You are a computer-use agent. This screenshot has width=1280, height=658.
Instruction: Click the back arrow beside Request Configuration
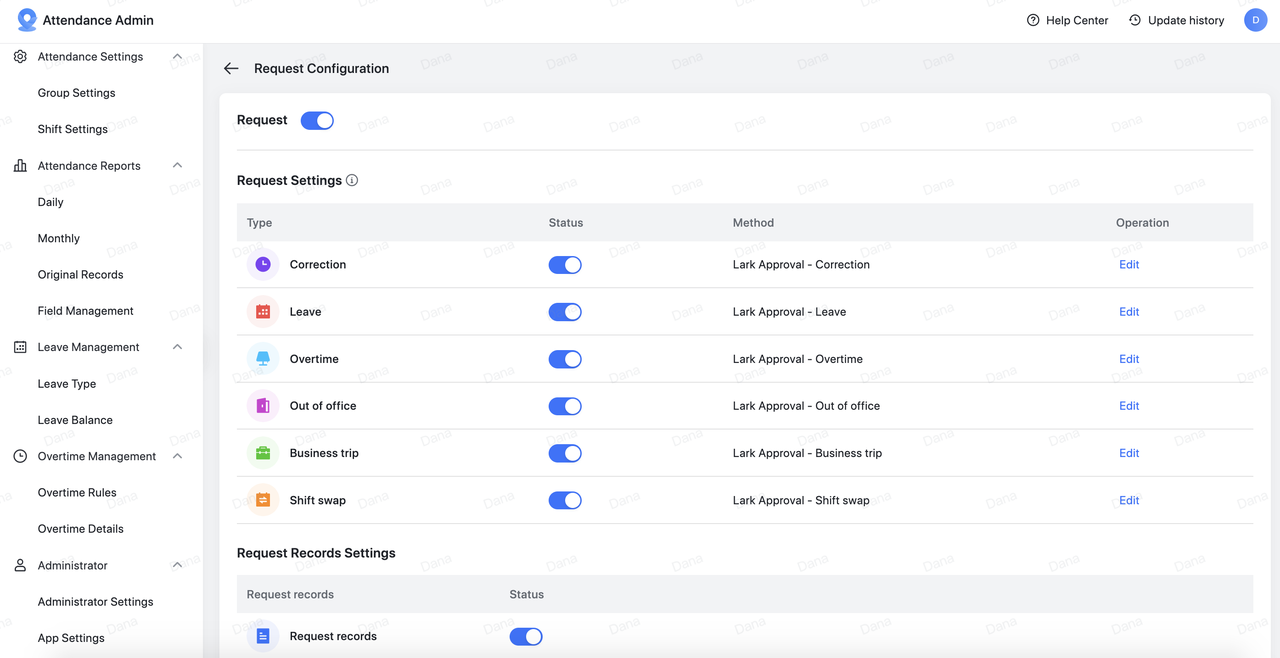tap(231, 69)
